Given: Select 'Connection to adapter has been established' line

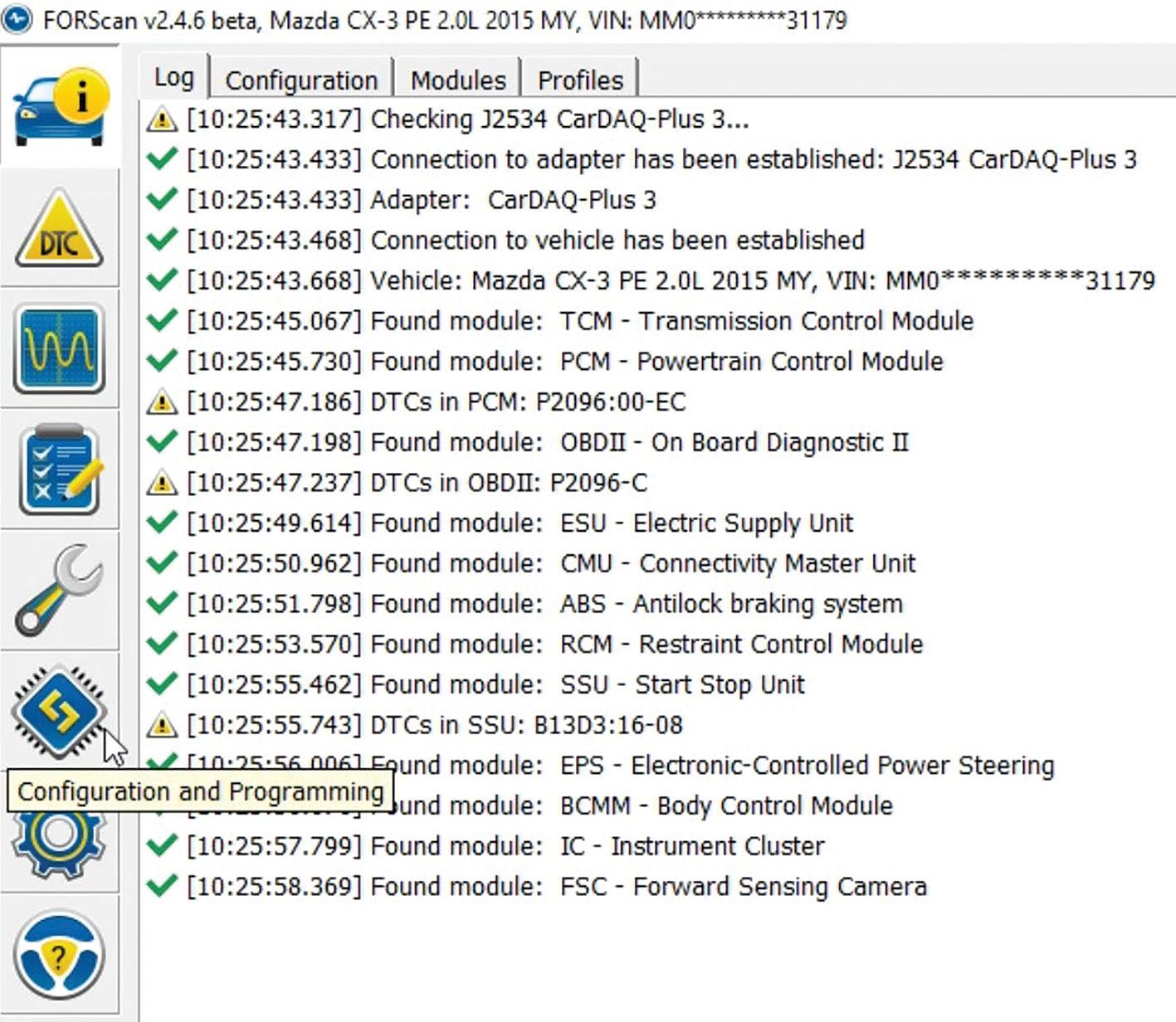Looking at the screenshot, I should (x=661, y=159).
